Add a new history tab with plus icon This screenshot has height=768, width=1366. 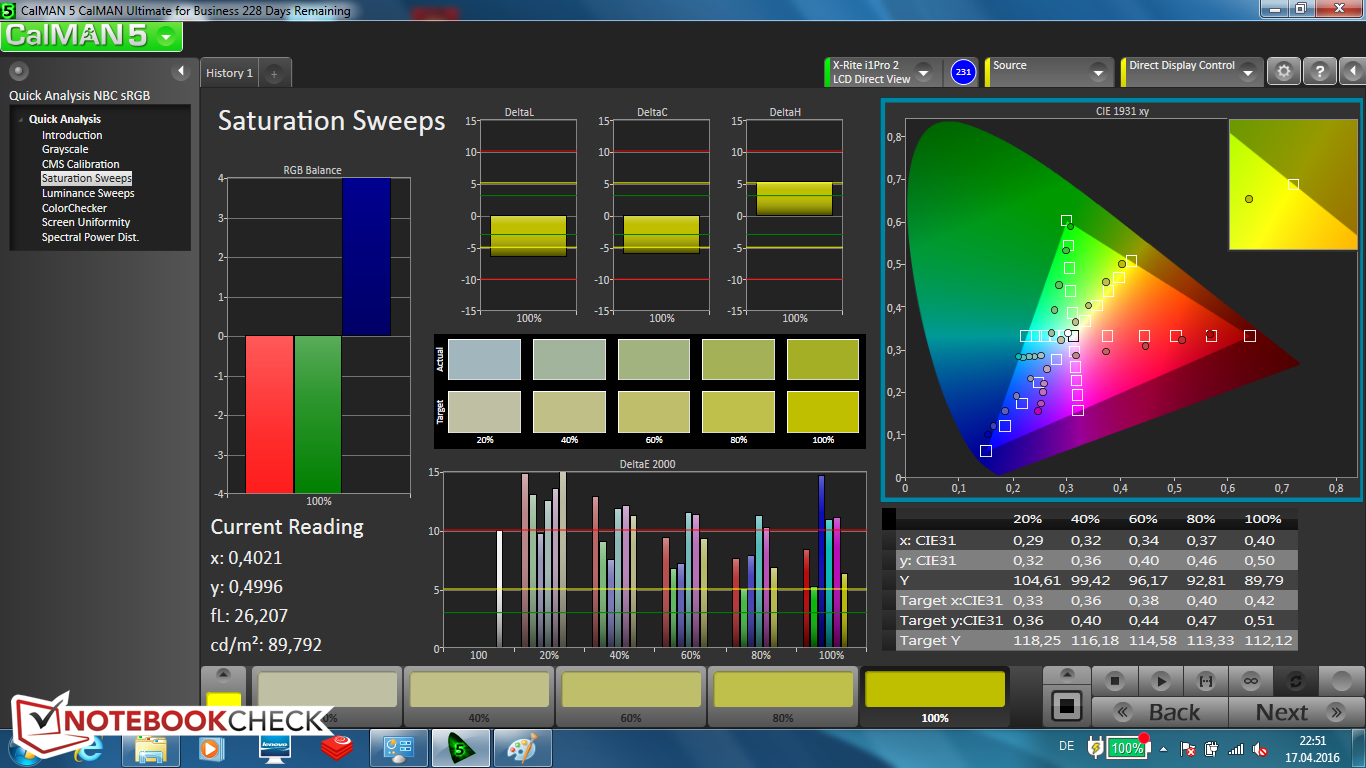pos(275,73)
